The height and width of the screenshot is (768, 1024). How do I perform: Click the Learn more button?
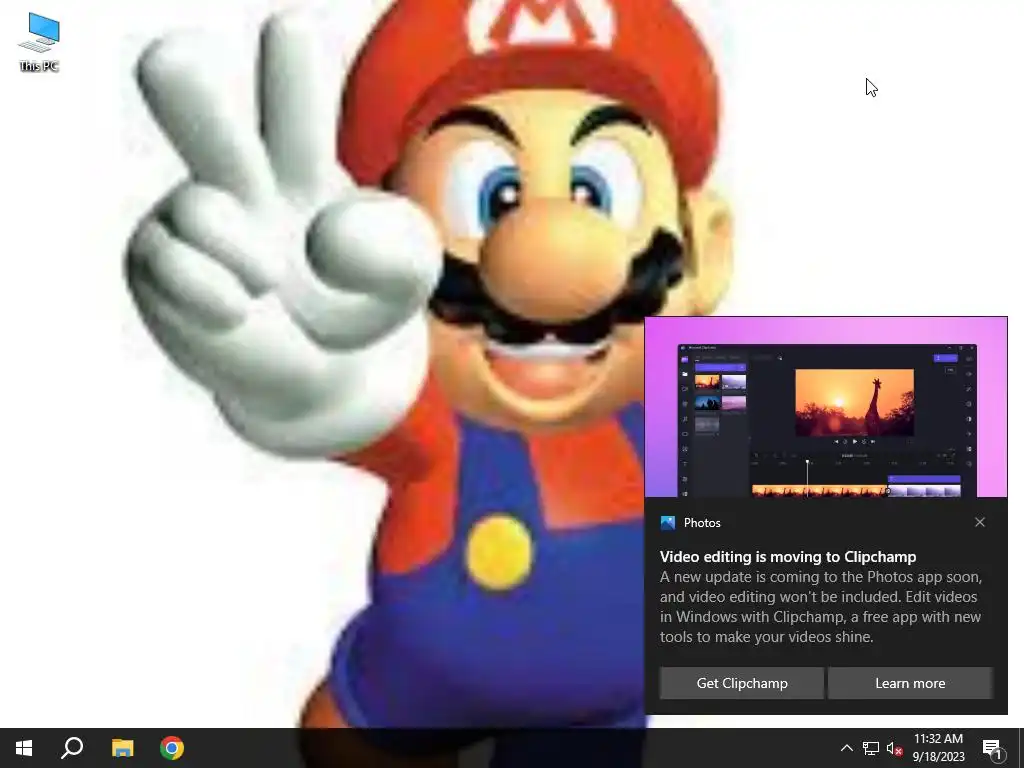coord(910,683)
